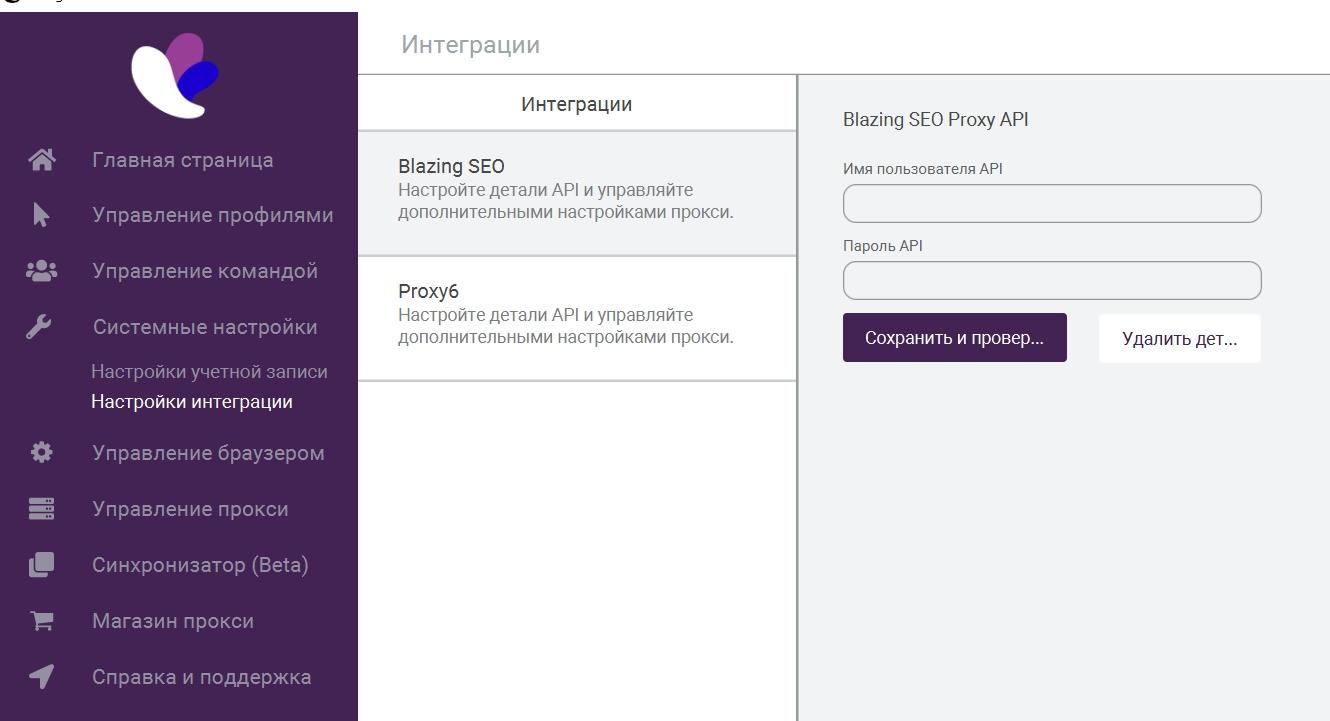Open Синхронизатор (Beta) page
Screen dimensions: 1330x721
(200, 565)
